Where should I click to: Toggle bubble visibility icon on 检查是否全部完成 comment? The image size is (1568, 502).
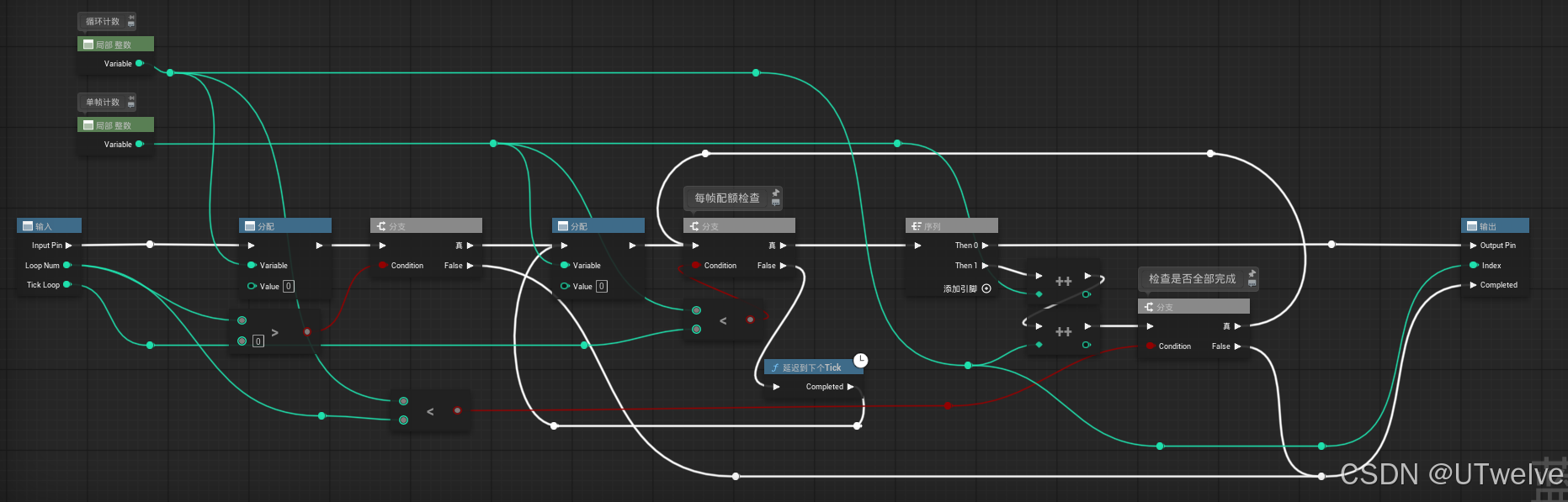[1252, 283]
